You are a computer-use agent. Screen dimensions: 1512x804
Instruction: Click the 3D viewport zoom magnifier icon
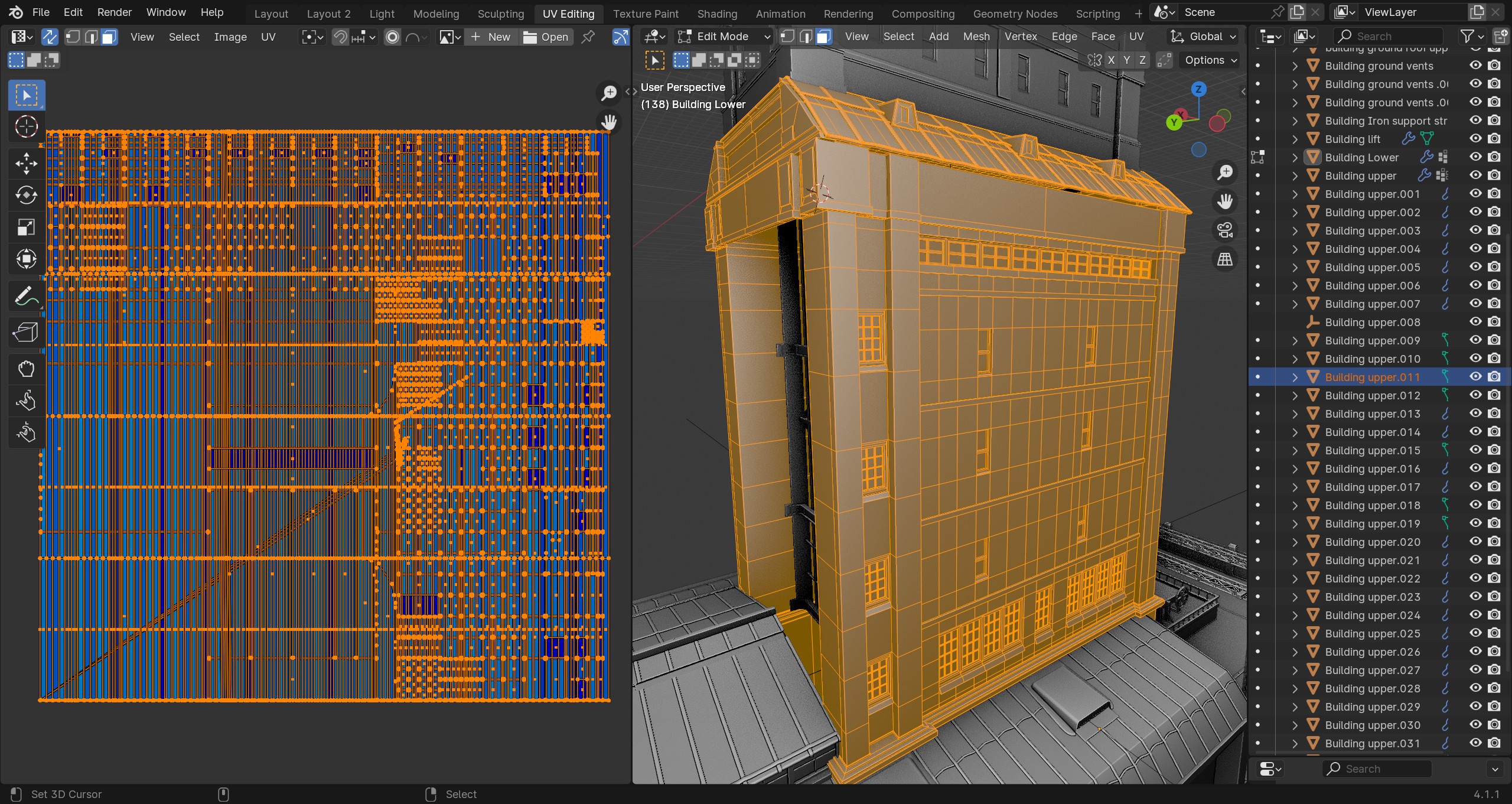coord(1225,172)
